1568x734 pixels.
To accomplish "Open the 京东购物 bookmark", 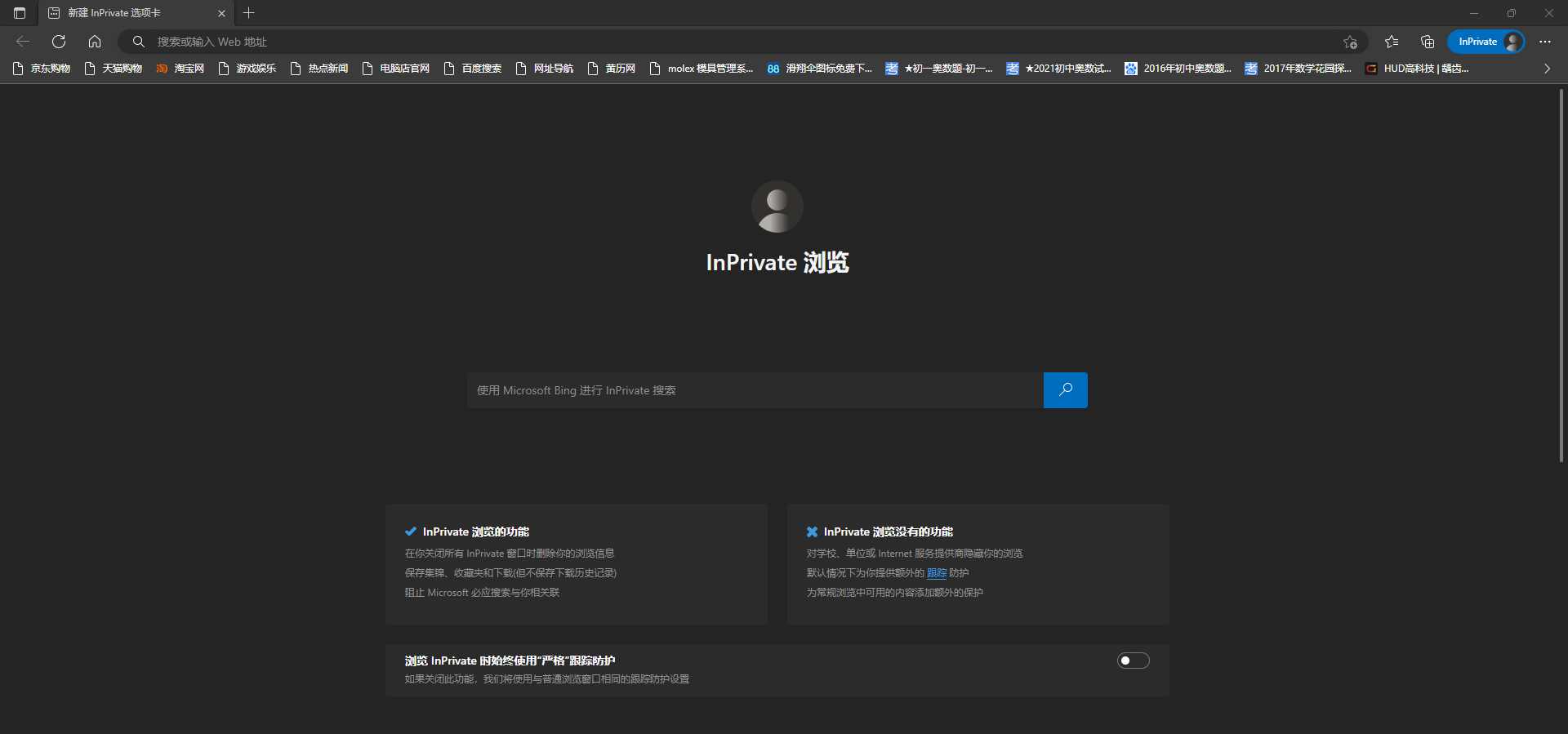I will coord(42,69).
